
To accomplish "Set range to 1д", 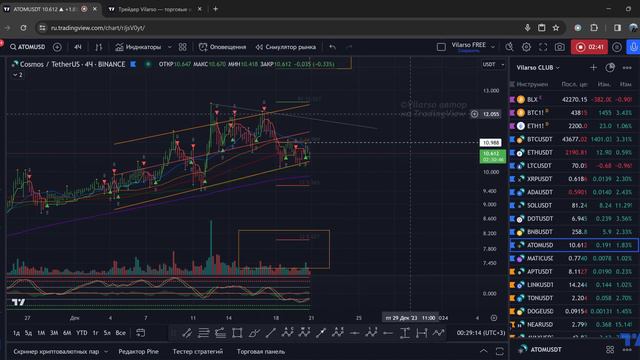I will 16,333.
